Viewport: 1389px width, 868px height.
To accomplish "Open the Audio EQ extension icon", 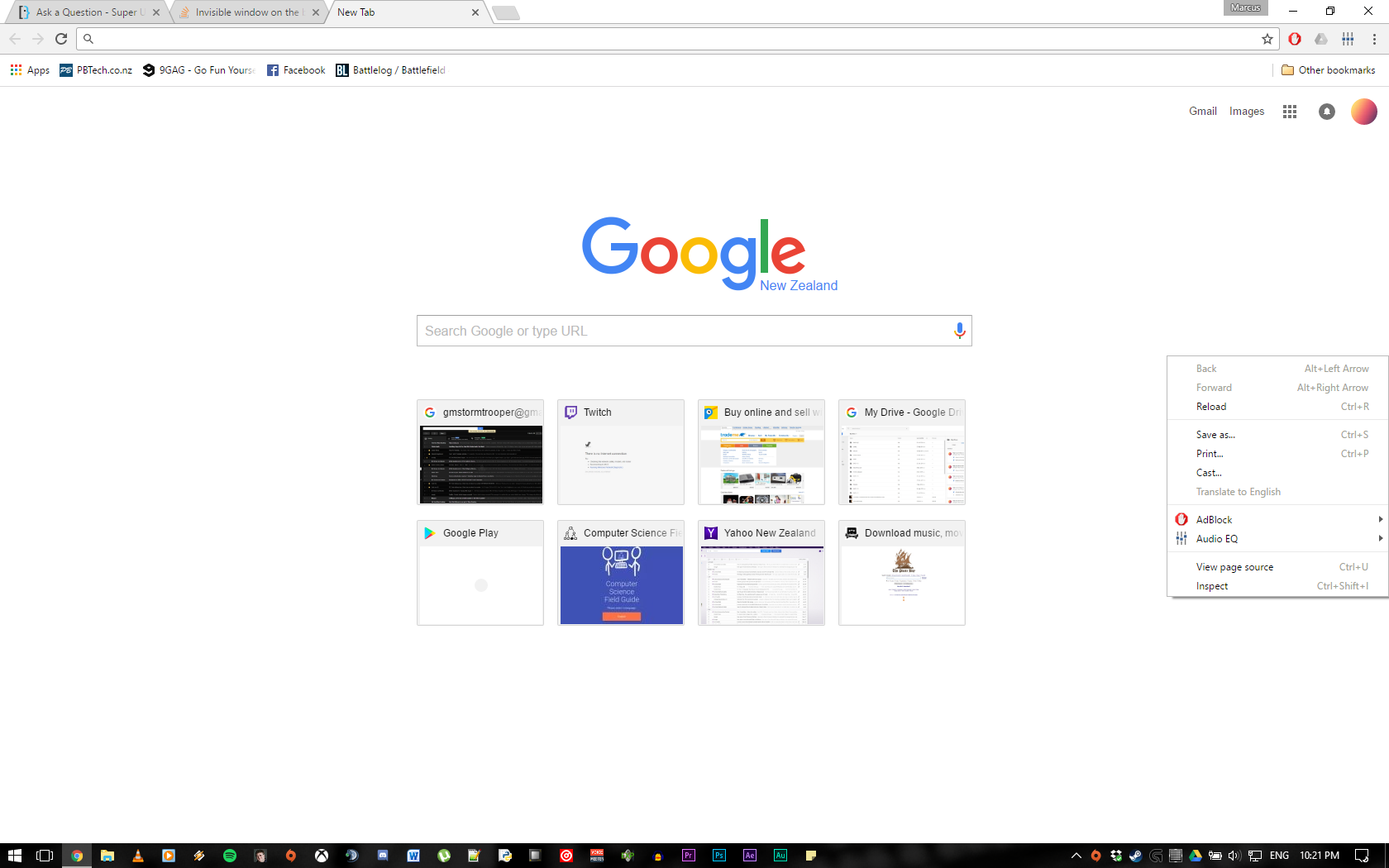I will tap(1348, 39).
